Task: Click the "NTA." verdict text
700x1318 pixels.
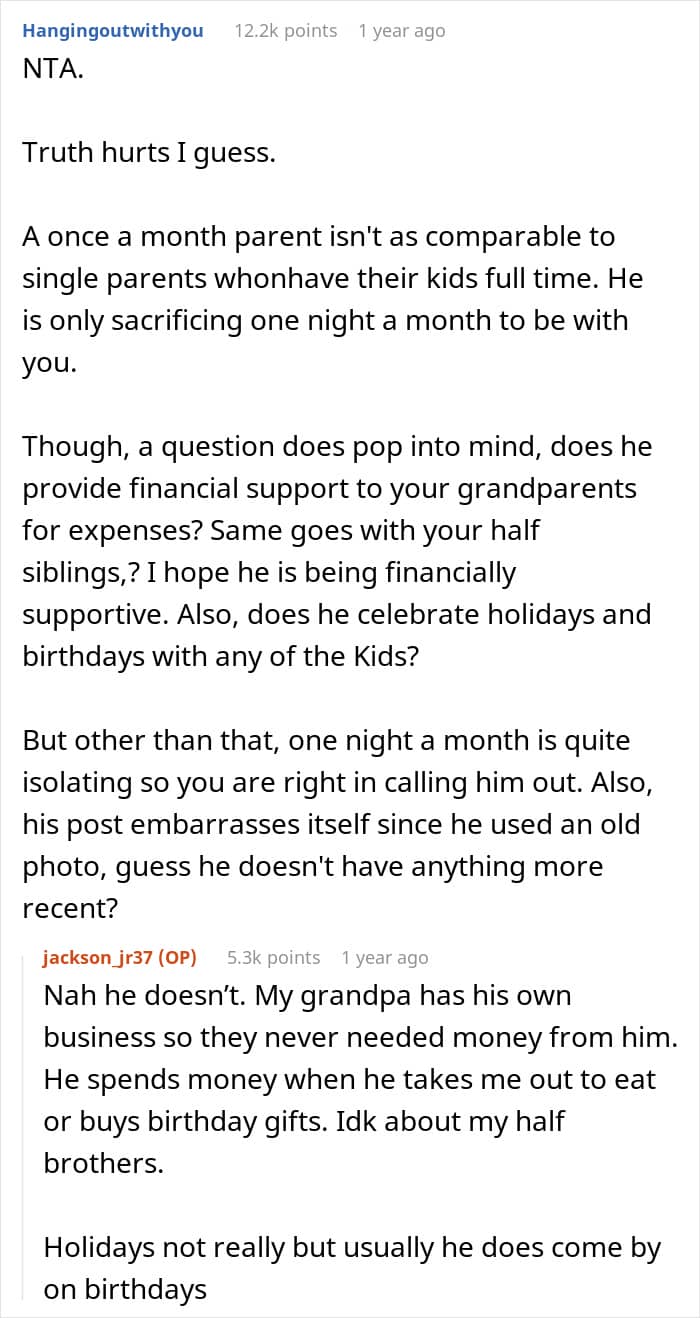Action: 54,71
